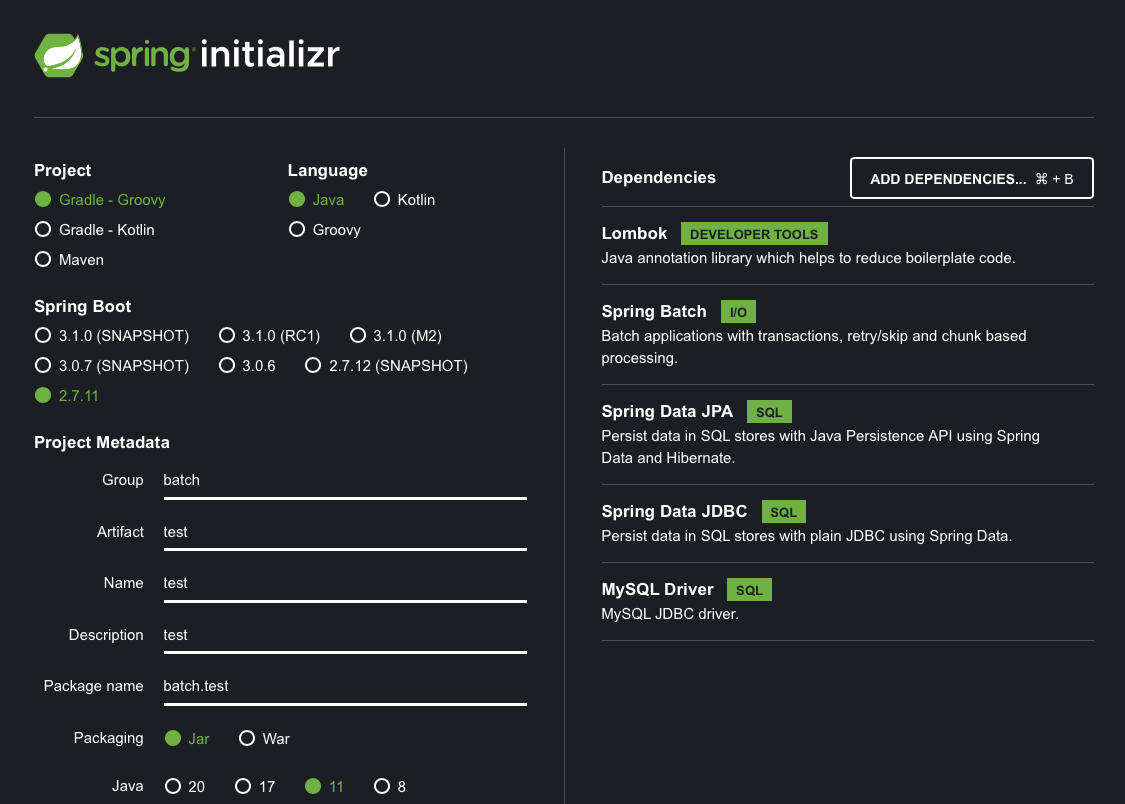Click the Spring Data JDBC dependency title
Screen dimensions: 1125x804
click(674, 511)
